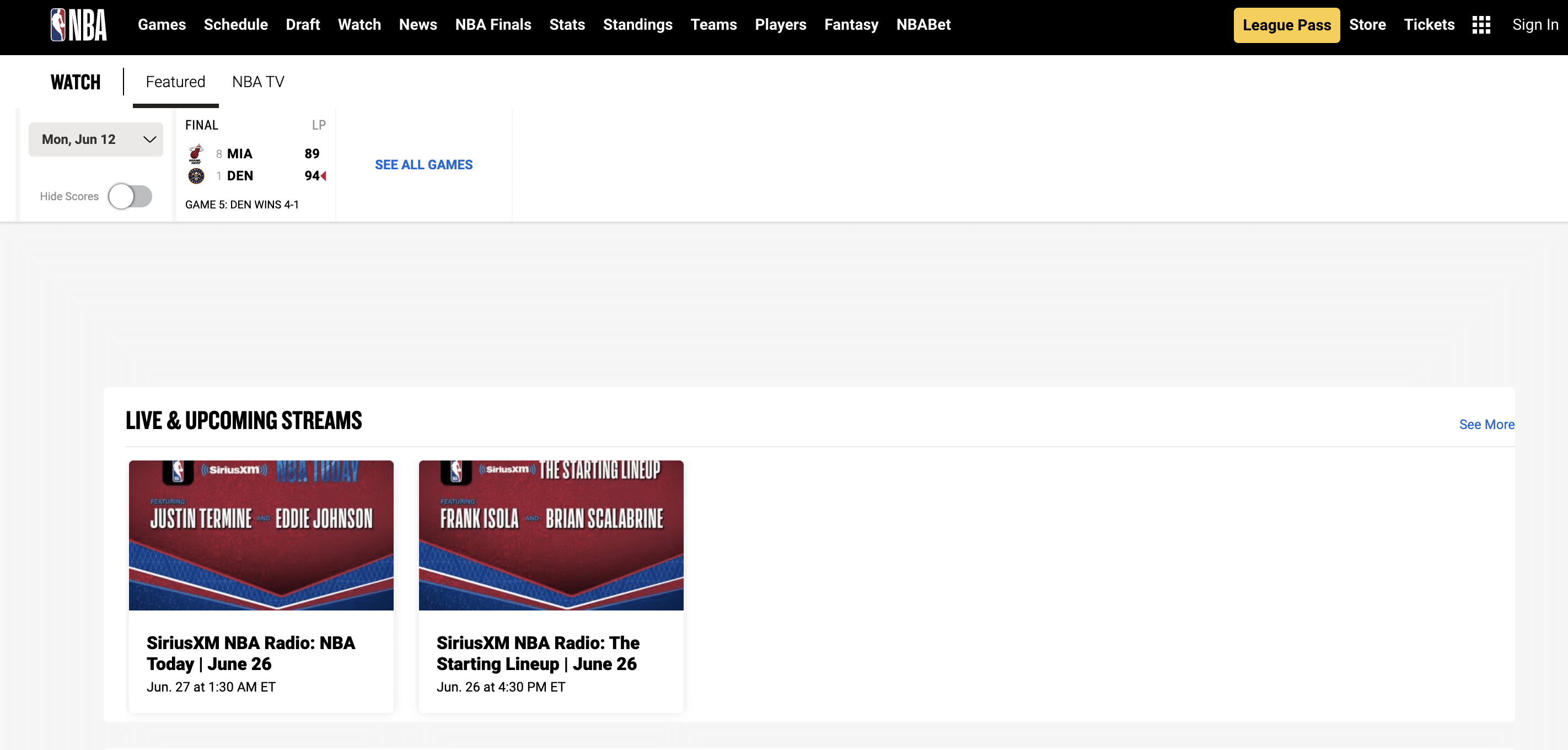
Task: Click the League Pass button
Action: point(1286,25)
